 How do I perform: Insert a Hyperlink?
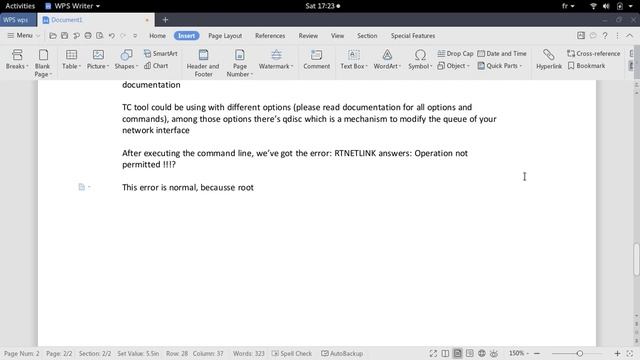[549, 60]
